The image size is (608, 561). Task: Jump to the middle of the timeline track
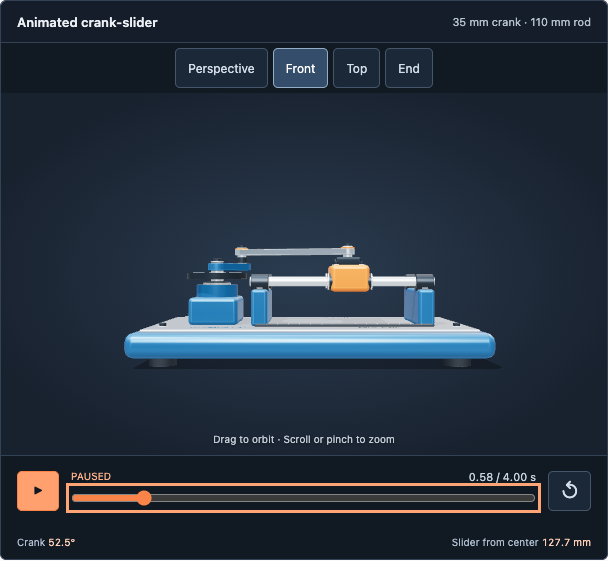(x=304, y=498)
